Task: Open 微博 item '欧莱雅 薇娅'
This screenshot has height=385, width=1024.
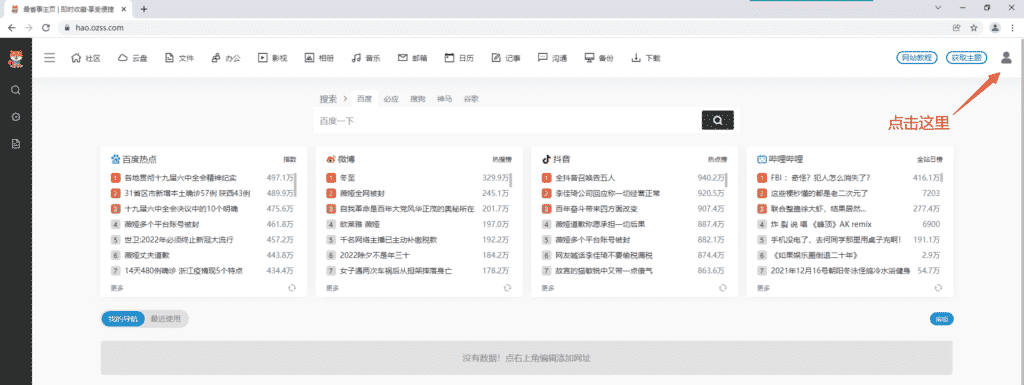Action: [360, 224]
